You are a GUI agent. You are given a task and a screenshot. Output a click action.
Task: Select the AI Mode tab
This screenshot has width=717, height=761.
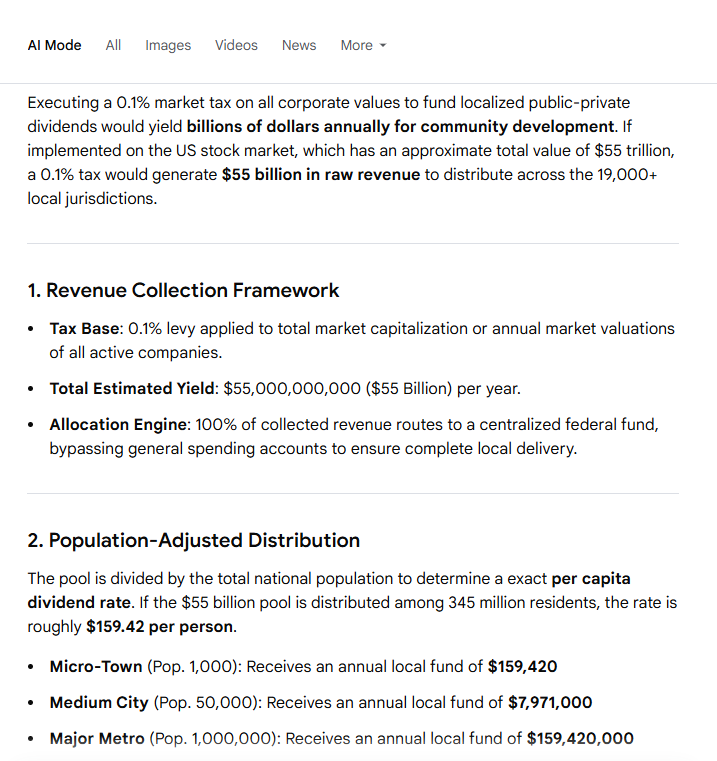[x=54, y=45]
